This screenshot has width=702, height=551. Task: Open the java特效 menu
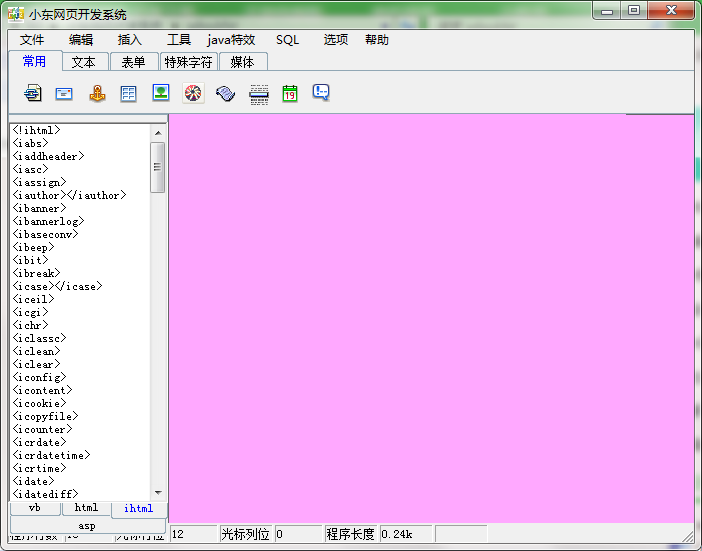click(231, 40)
